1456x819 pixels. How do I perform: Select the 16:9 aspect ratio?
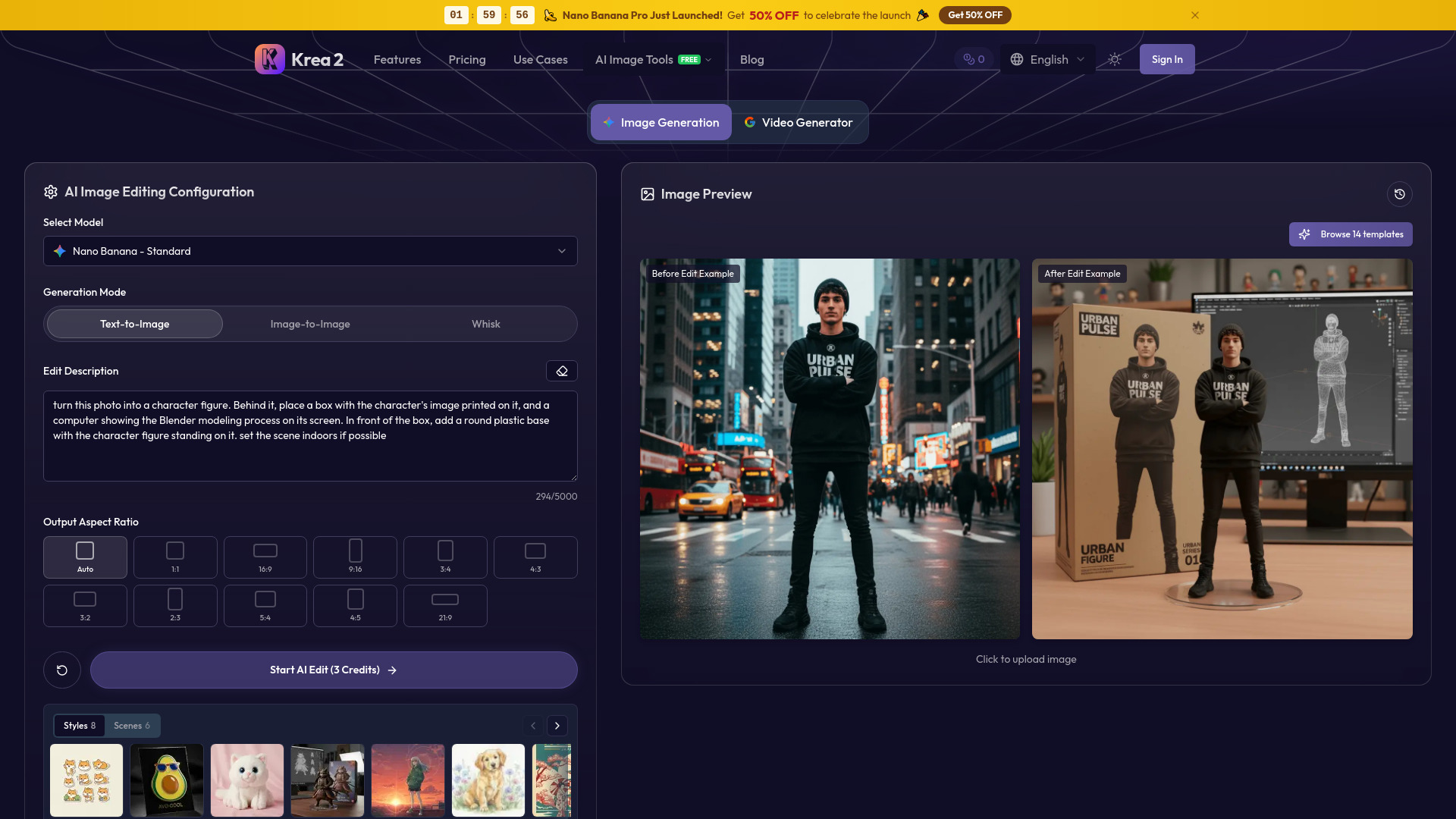coord(265,557)
